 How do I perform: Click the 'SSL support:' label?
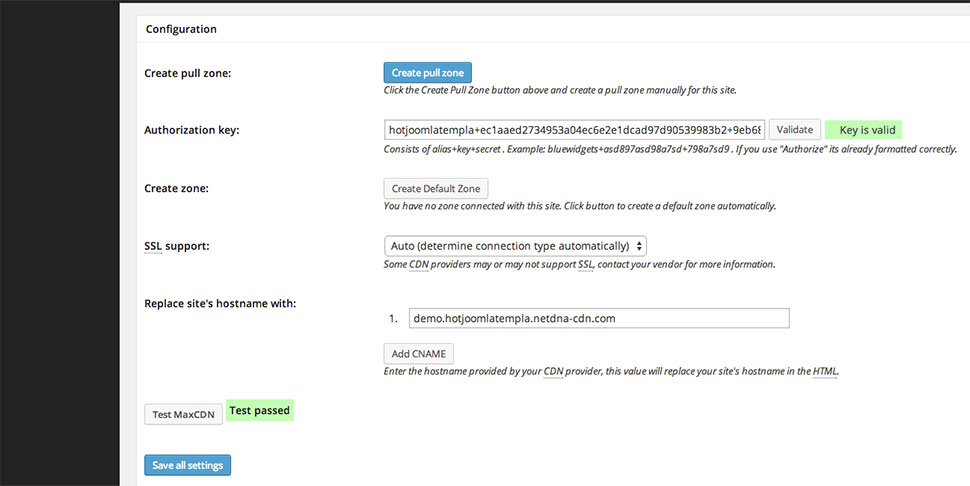click(177, 246)
